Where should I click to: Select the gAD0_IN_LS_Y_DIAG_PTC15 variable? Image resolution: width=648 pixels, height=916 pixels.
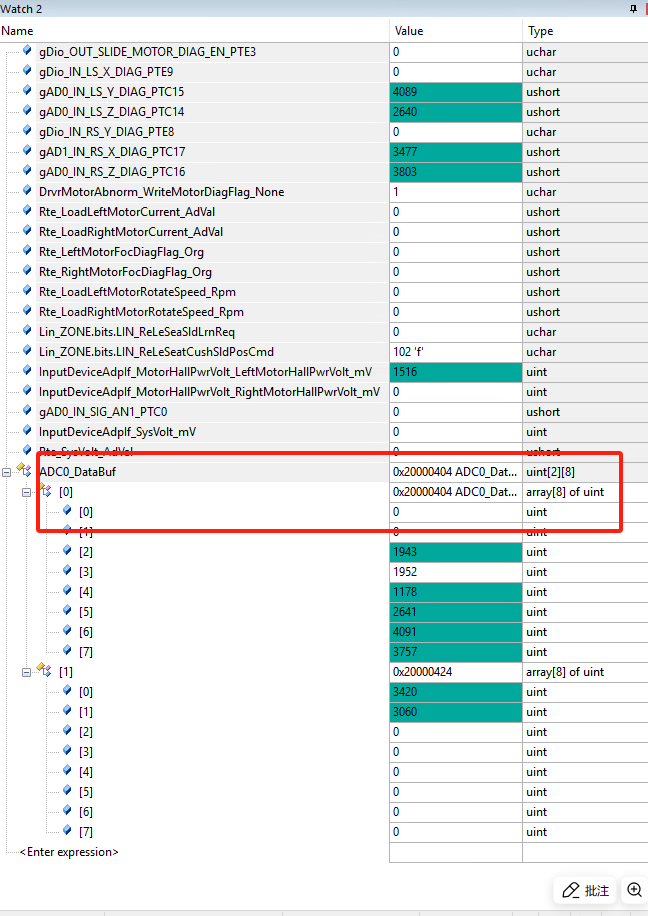click(112, 92)
